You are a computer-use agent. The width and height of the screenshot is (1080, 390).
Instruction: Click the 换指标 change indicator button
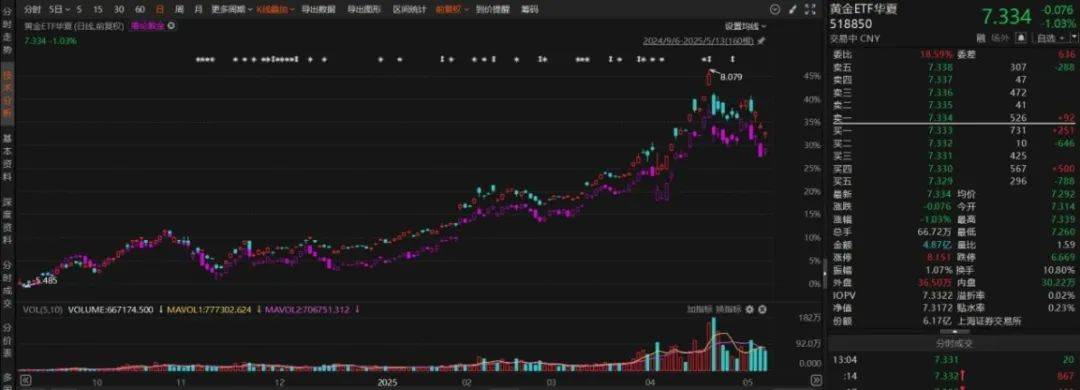coord(729,309)
